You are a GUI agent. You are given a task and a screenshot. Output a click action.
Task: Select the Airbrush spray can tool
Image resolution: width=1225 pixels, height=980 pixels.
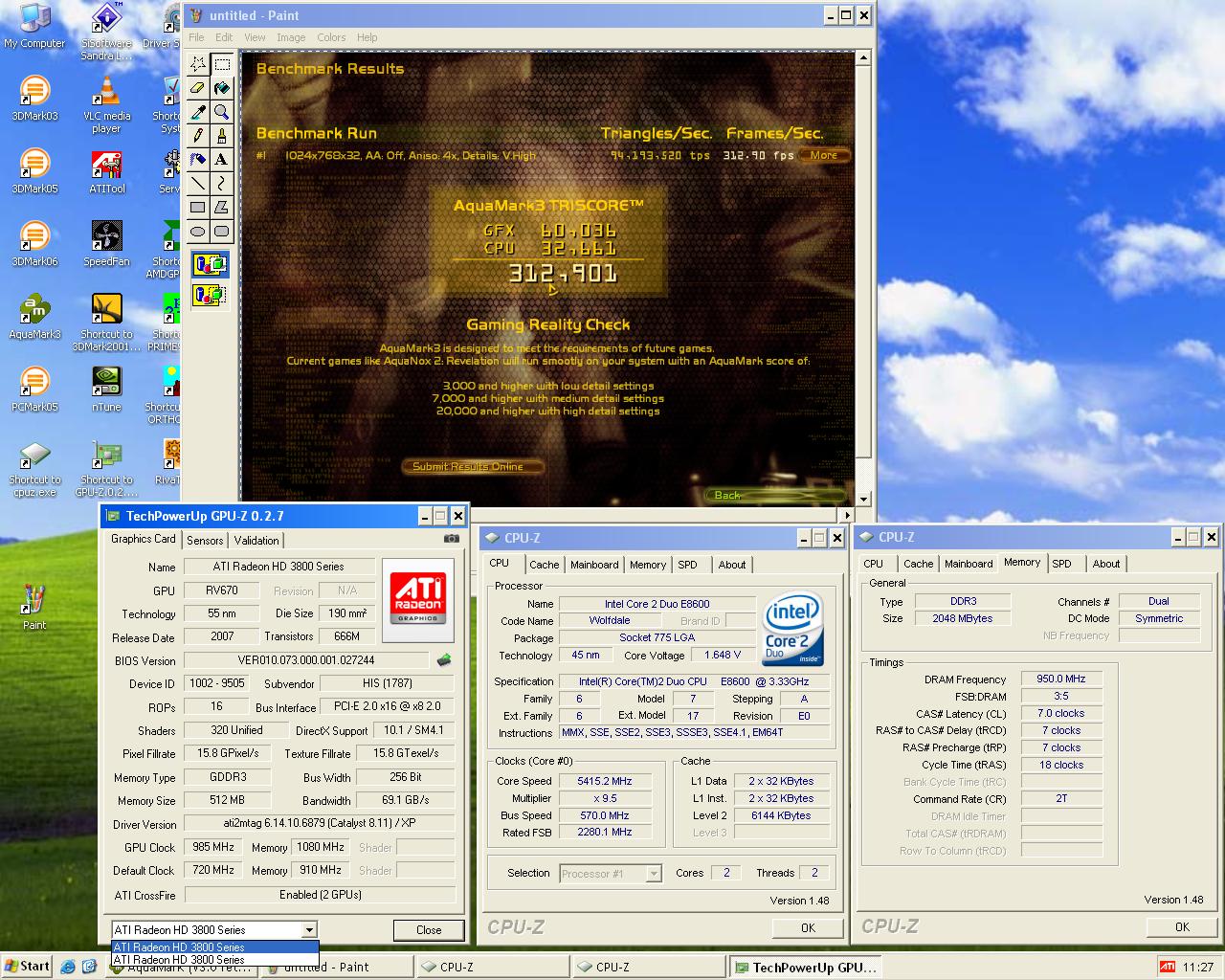(x=198, y=160)
